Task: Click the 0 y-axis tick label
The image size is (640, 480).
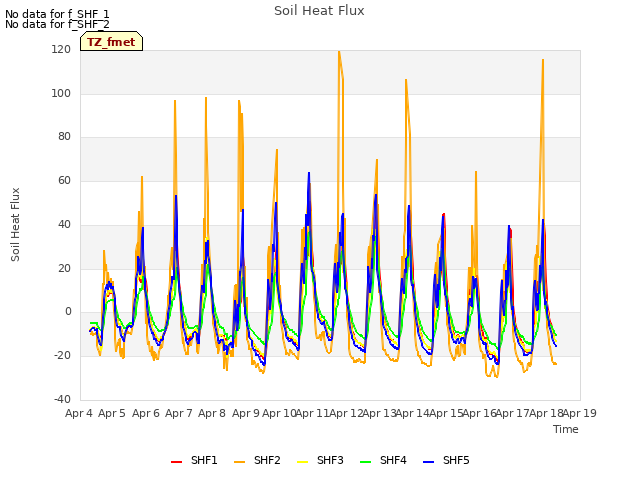Action: coord(68,312)
